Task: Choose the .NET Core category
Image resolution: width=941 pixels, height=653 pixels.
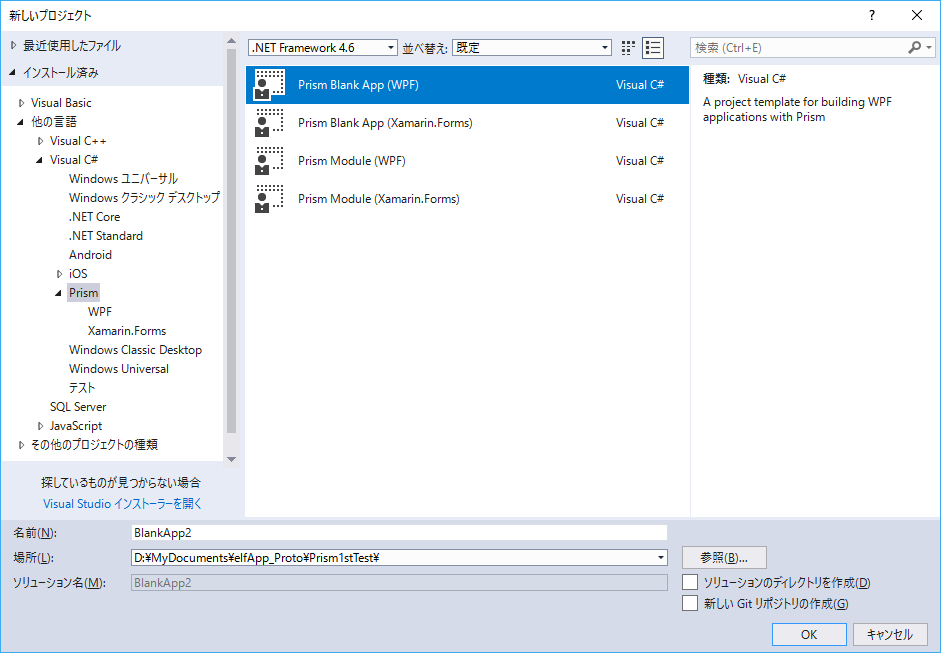Action: pos(94,217)
